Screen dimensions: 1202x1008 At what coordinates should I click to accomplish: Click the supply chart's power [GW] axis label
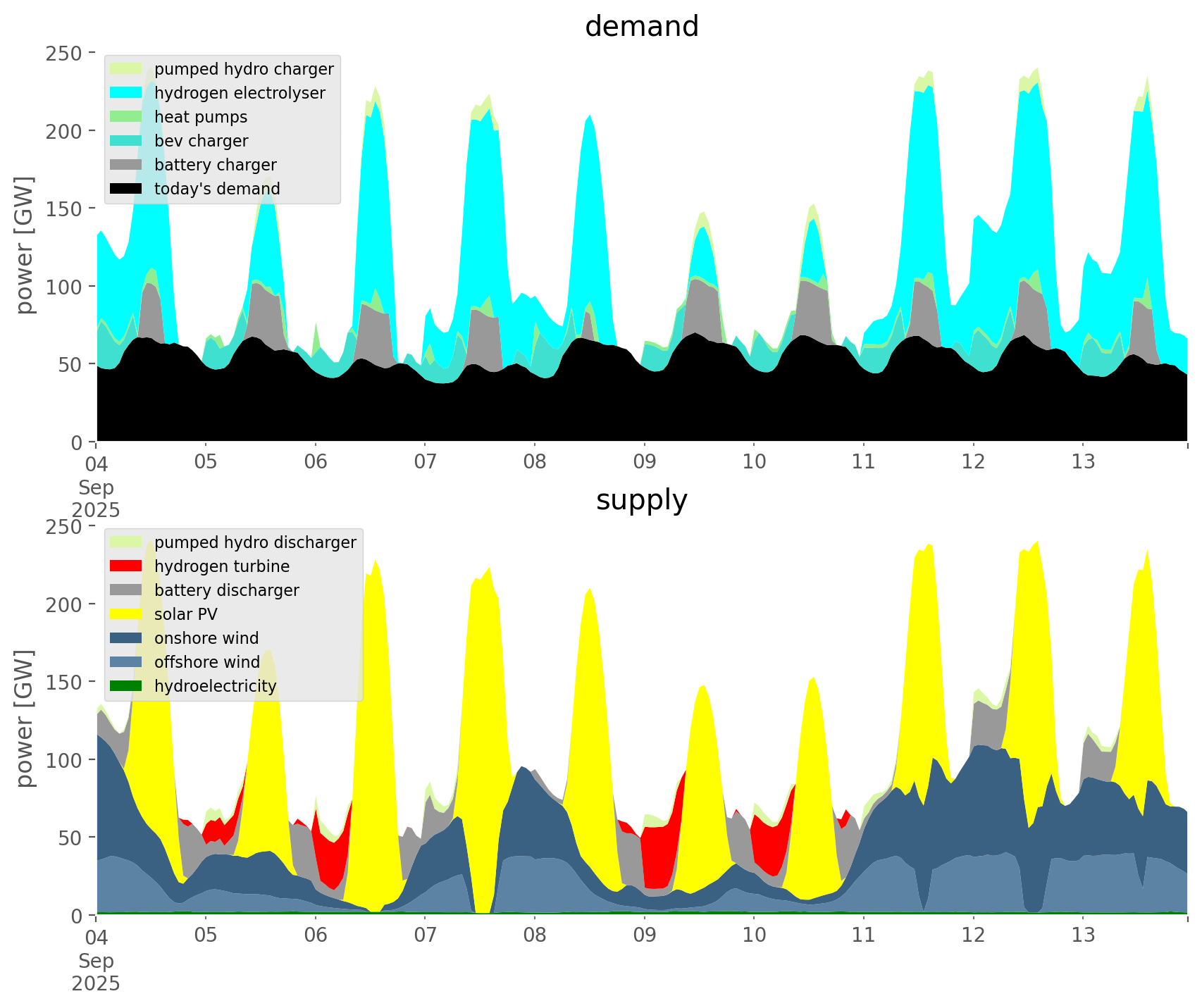point(25,719)
